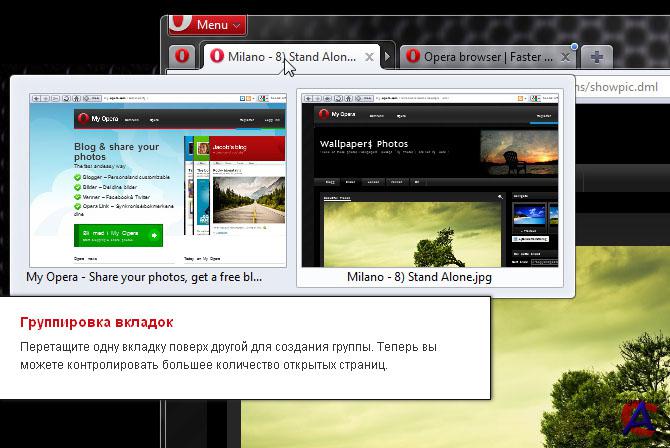The width and height of the screenshot is (670, 448).
Task: Switch to the Milano - 8) Stand Alone tab
Action: pyautogui.click(x=290, y=57)
